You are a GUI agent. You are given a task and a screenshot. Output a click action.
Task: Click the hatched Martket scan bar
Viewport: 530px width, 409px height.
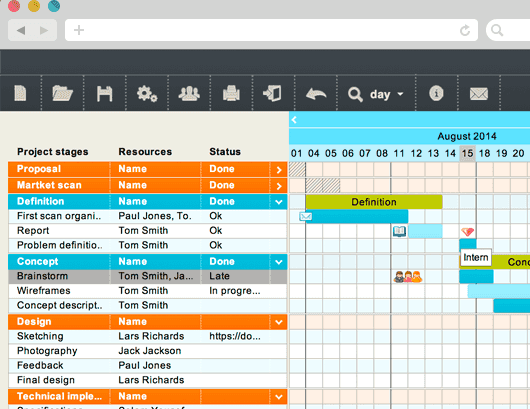[323, 186]
